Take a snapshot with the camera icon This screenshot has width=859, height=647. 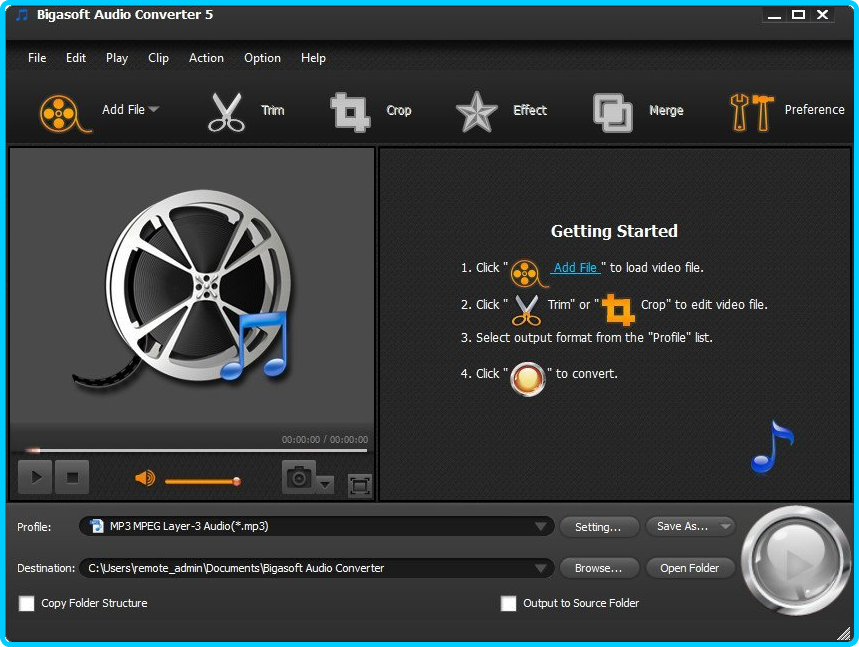click(x=299, y=477)
